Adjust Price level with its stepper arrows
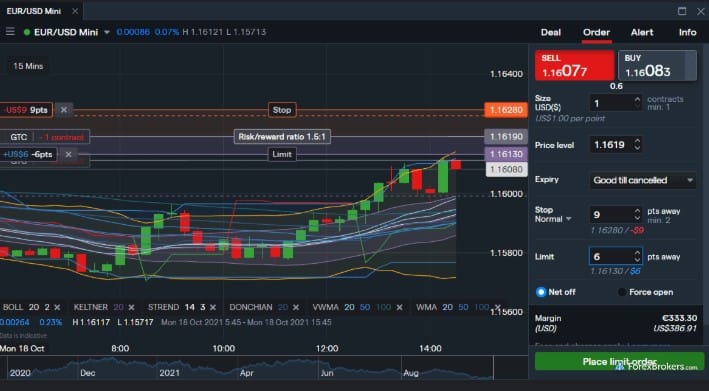This screenshot has width=709, height=391. (637, 145)
